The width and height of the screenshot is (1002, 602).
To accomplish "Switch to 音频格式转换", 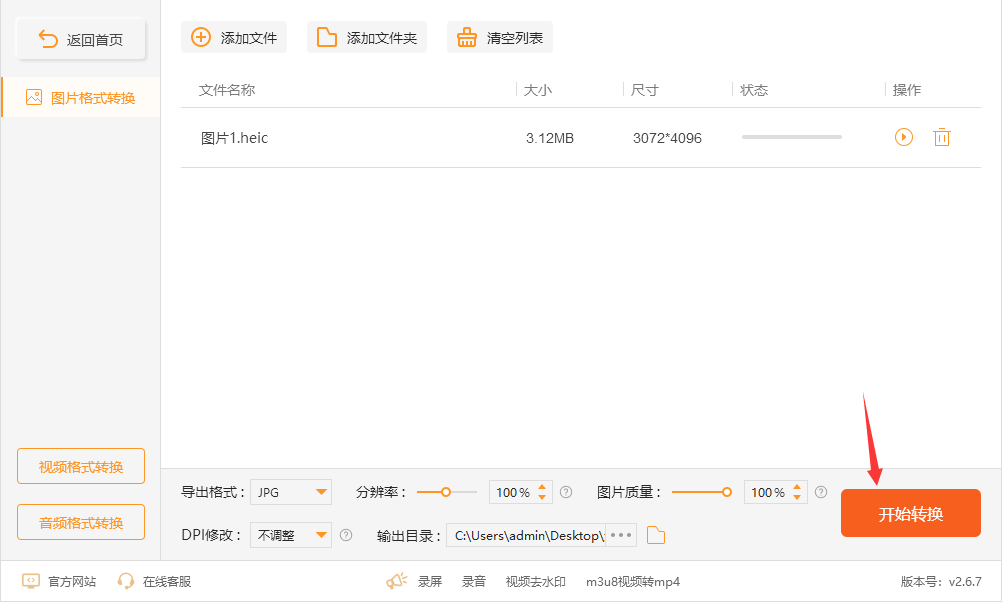I will pyautogui.click(x=81, y=522).
